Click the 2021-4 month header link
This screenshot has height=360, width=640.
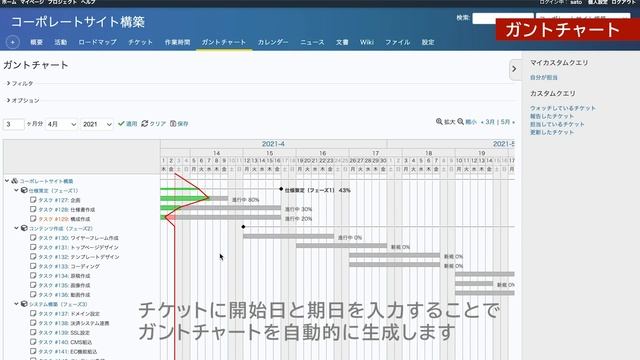click(273, 144)
